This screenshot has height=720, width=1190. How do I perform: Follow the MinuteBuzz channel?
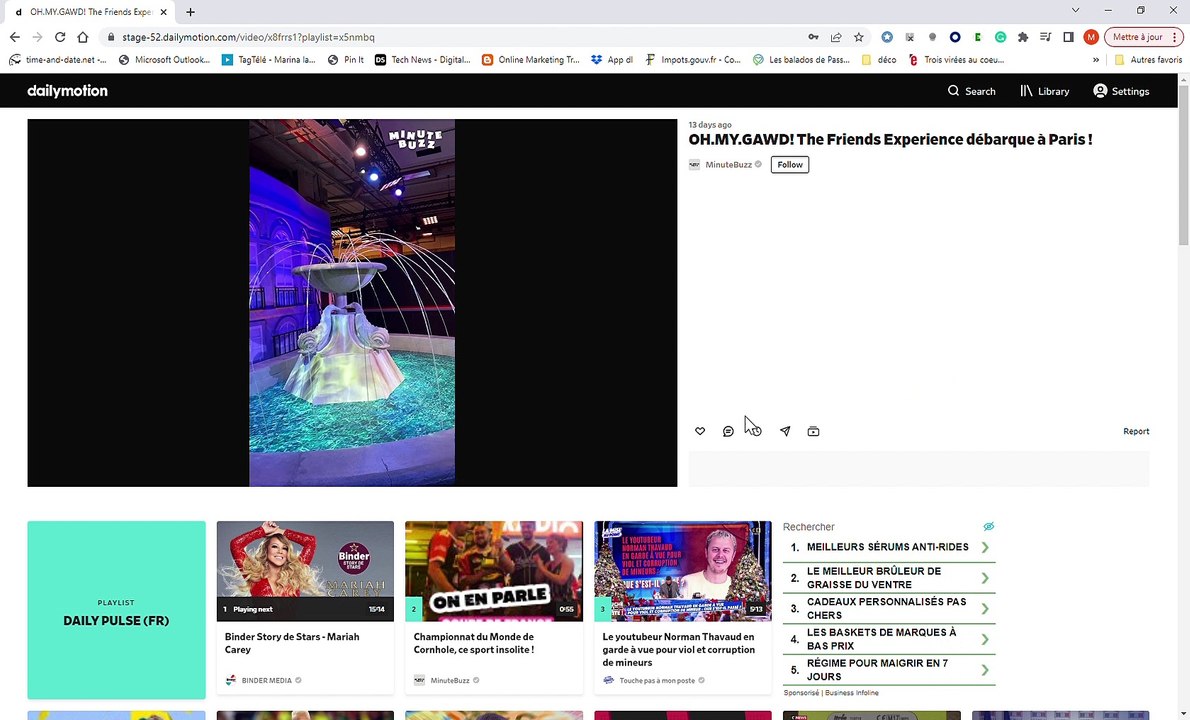click(x=790, y=165)
